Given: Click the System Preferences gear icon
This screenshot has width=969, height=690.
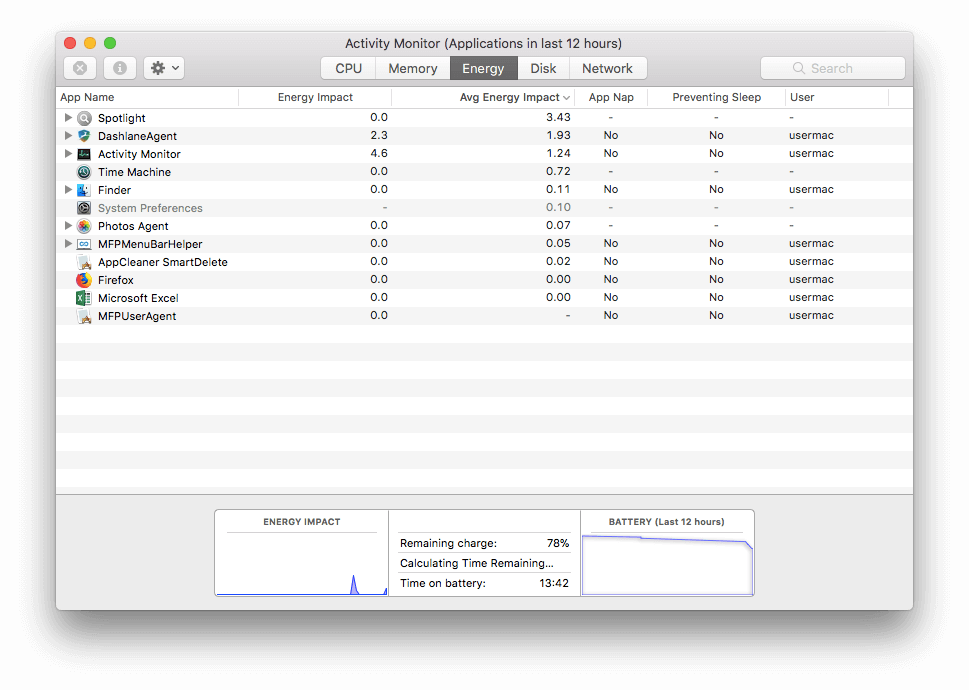Looking at the screenshot, I should click(84, 208).
